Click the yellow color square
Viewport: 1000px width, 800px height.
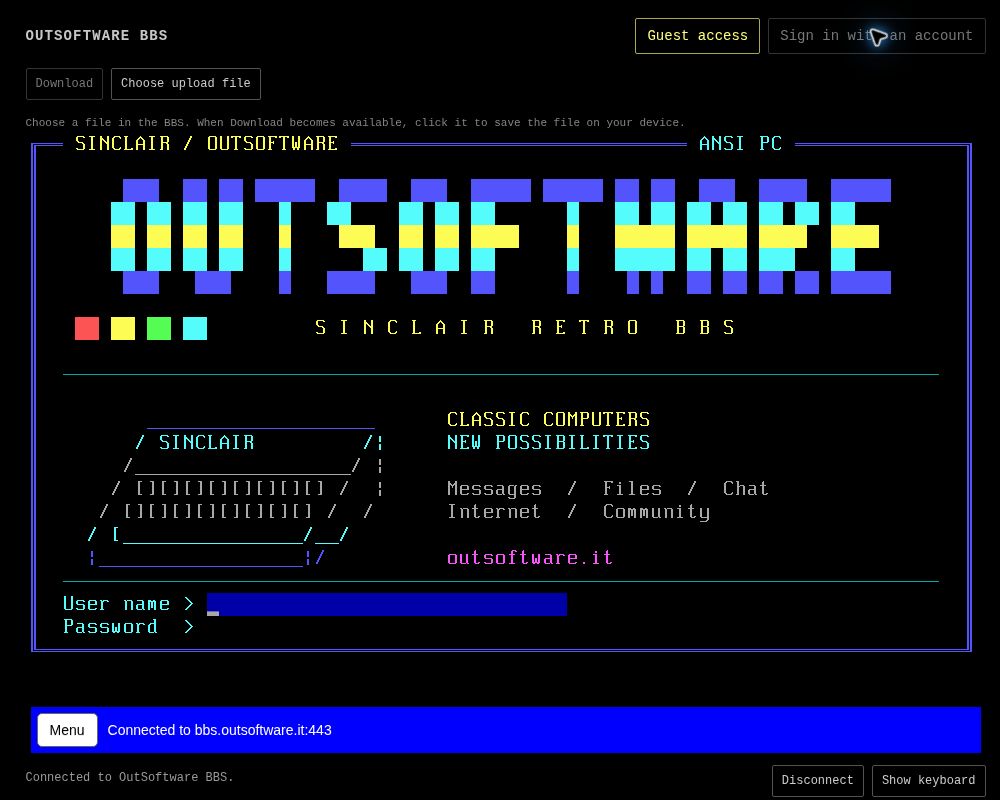(123, 329)
